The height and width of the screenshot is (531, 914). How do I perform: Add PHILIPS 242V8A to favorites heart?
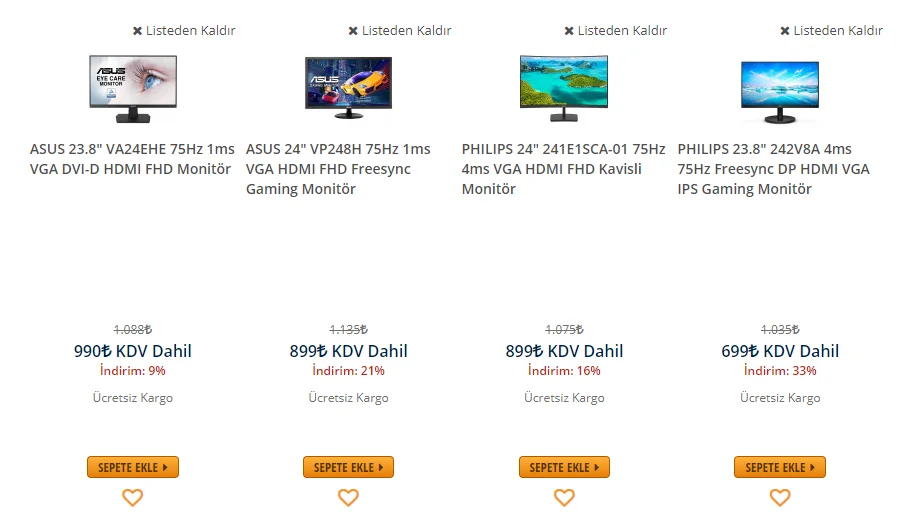(x=780, y=497)
